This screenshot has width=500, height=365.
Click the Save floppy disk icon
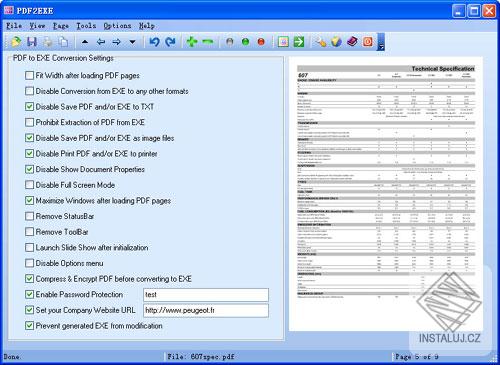point(32,42)
